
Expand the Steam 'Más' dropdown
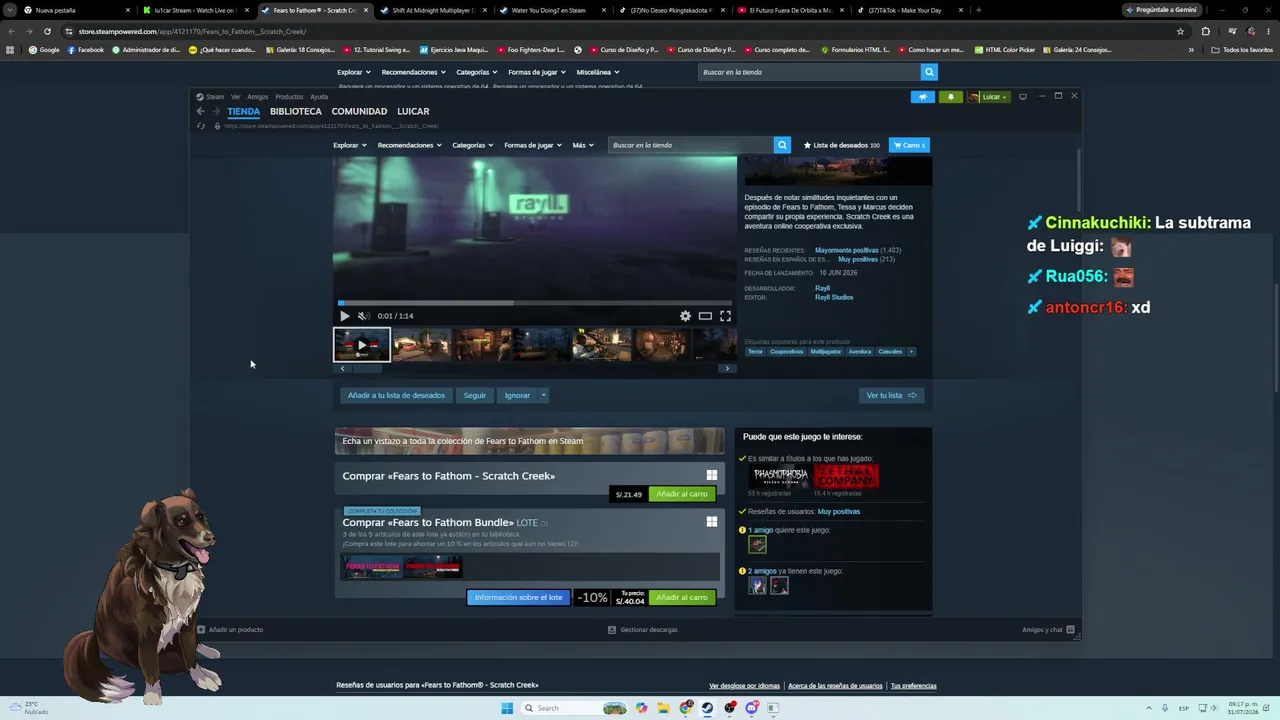[x=582, y=145]
